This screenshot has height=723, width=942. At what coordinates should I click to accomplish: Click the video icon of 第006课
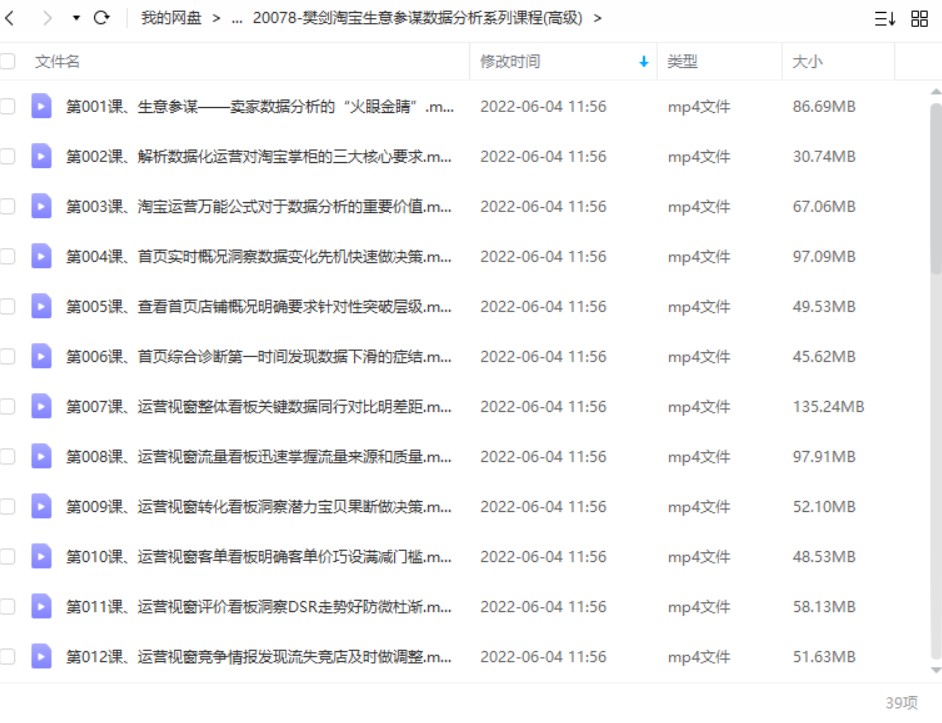[41, 356]
